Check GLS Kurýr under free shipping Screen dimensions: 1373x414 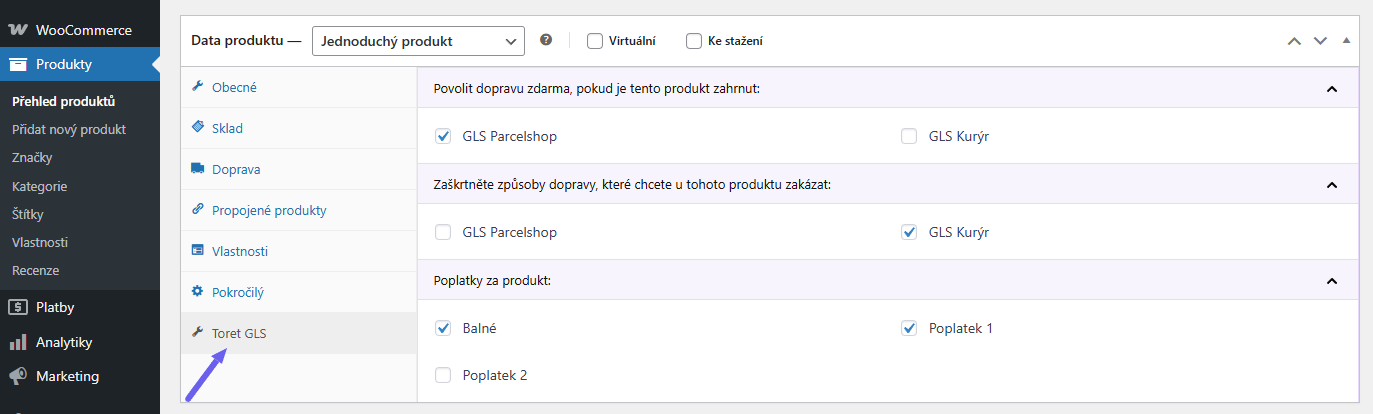coord(909,136)
